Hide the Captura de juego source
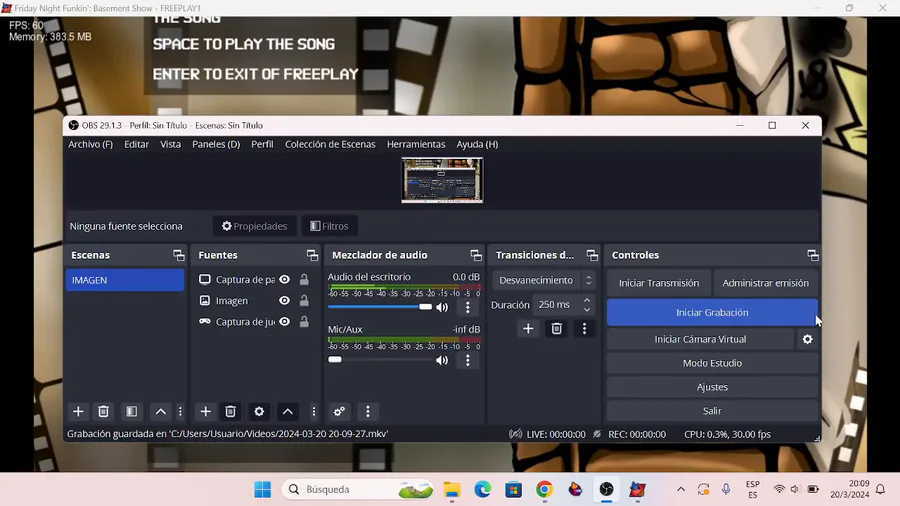Viewport: 900px width, 506px height. tap(285, 322)
